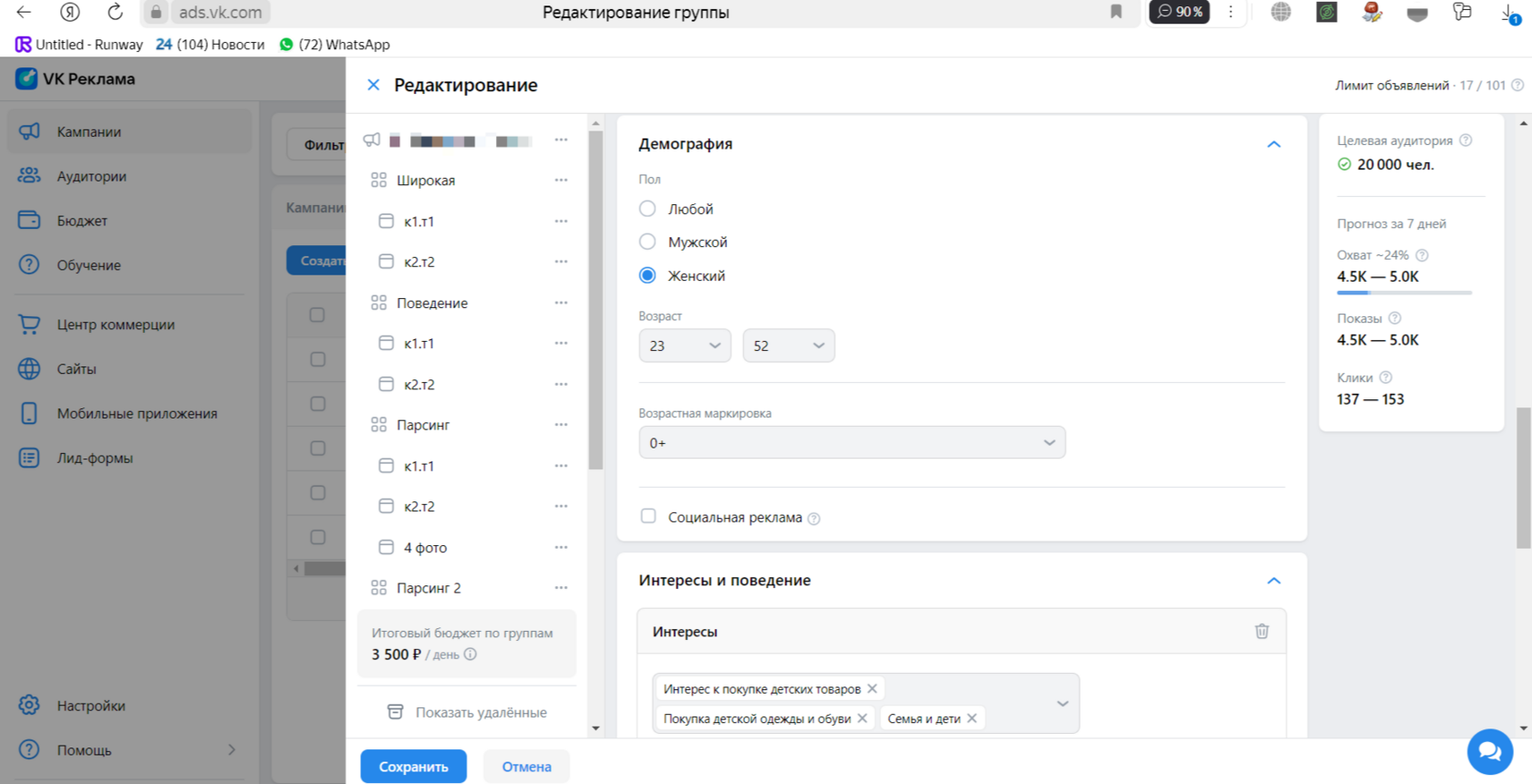Open the chat support bubble icon

pyautogui.click(x=1489, y=751)
